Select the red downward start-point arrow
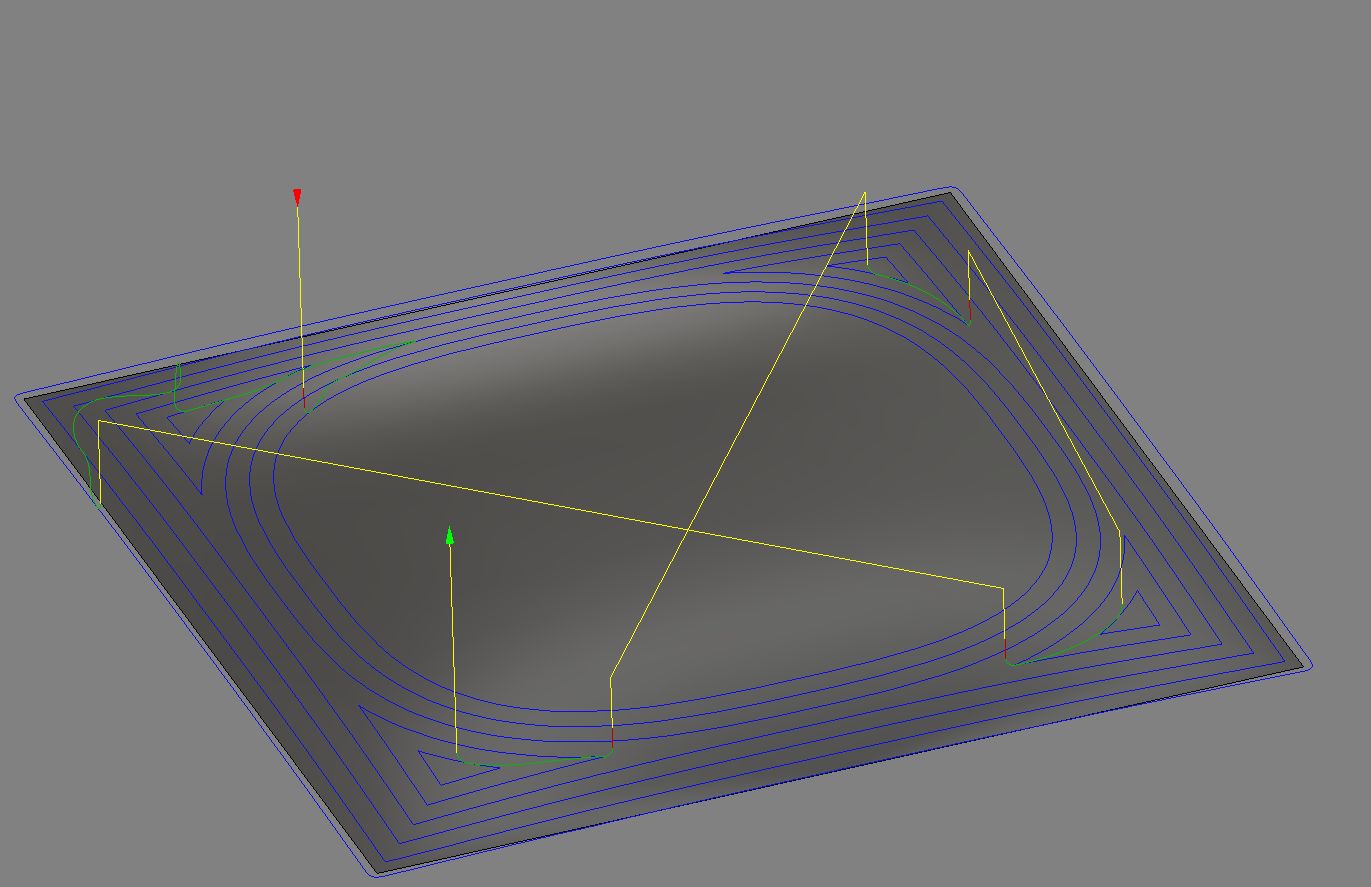Image resolution: width=1371 pixels, height=887 pixels. [297, 195]
